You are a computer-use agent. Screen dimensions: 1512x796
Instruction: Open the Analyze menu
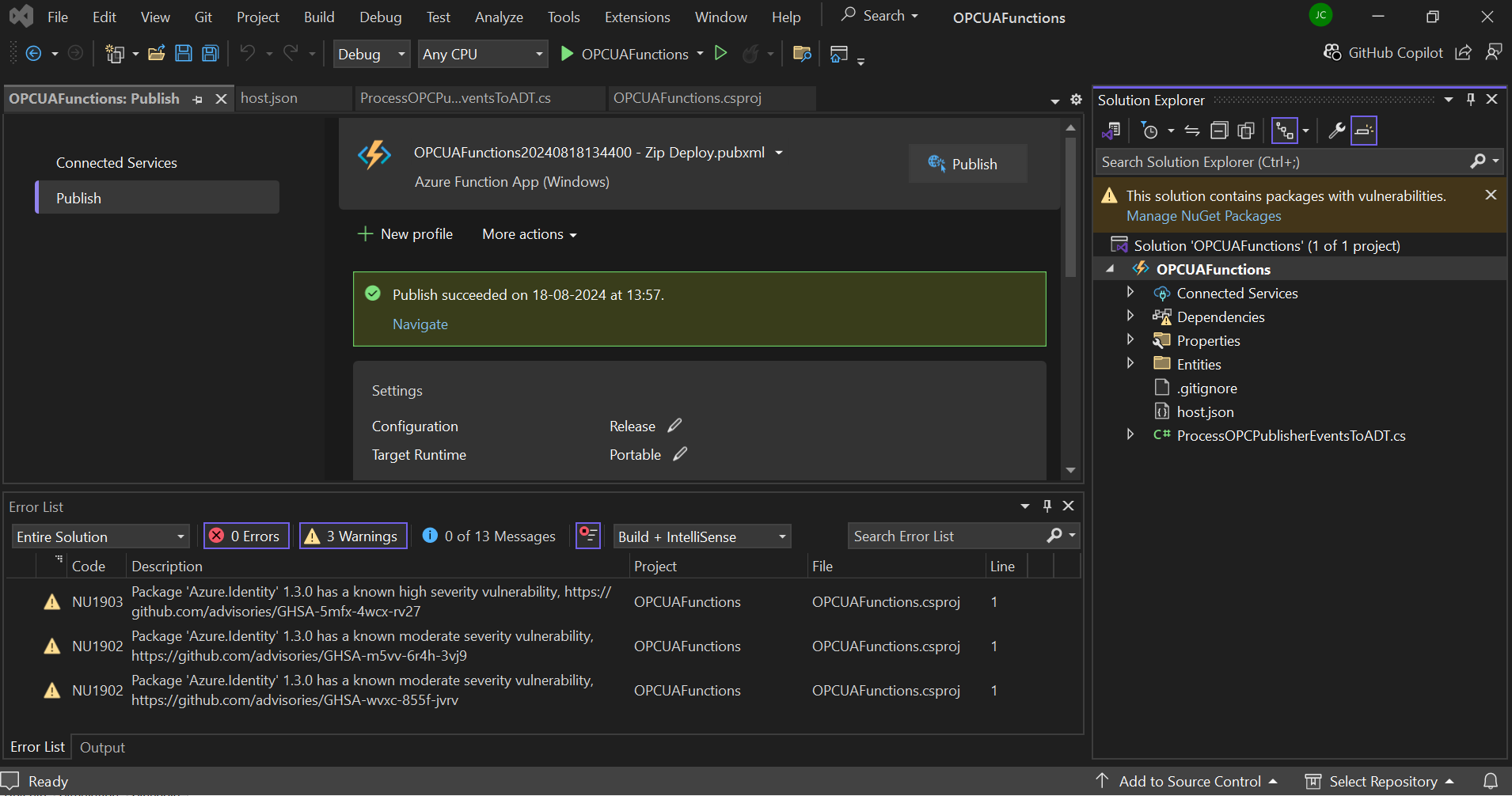499,17
